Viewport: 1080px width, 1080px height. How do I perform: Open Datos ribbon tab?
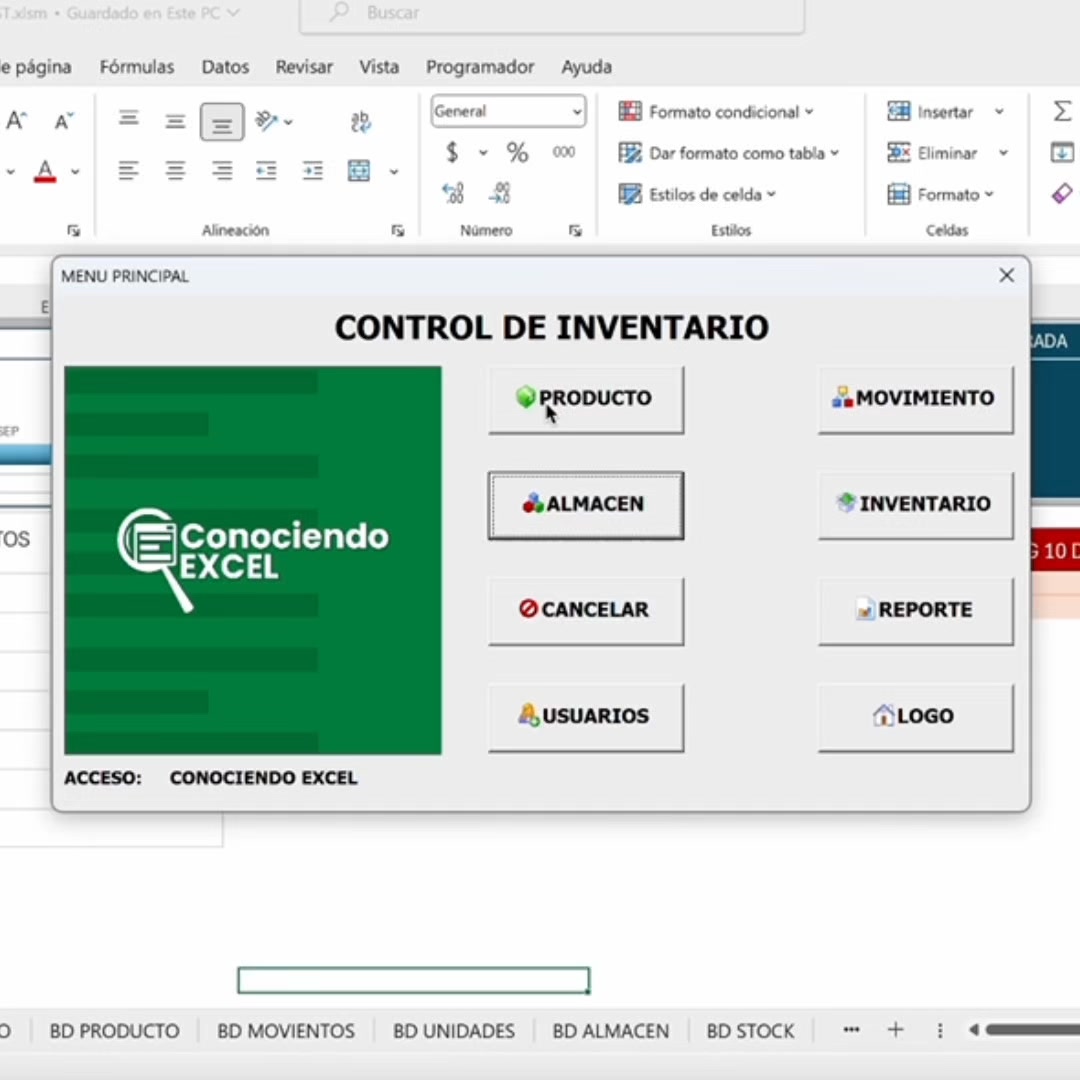[x=225, y=67]
